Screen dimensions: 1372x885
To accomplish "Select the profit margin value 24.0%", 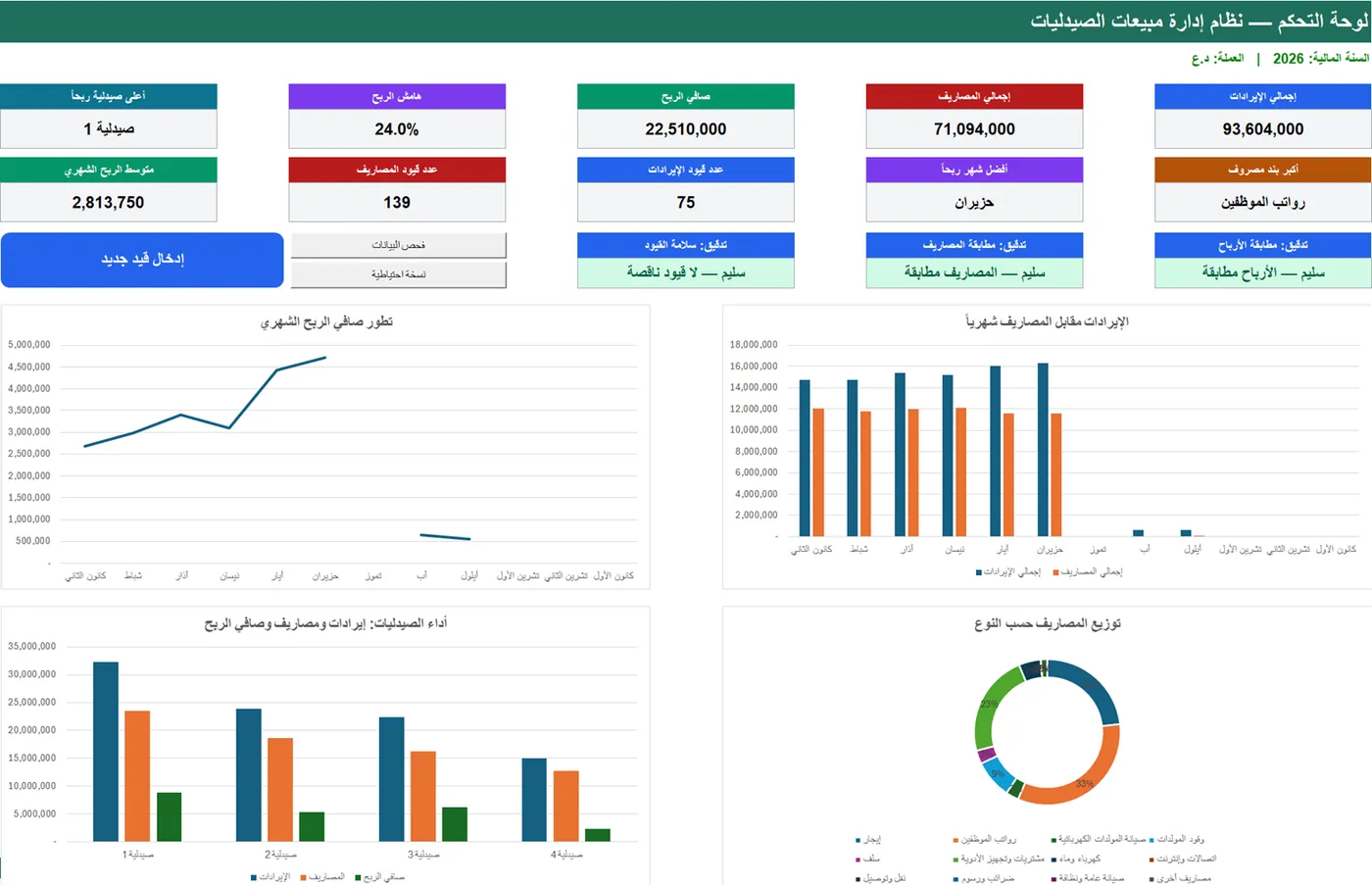I will click(397, 129).
